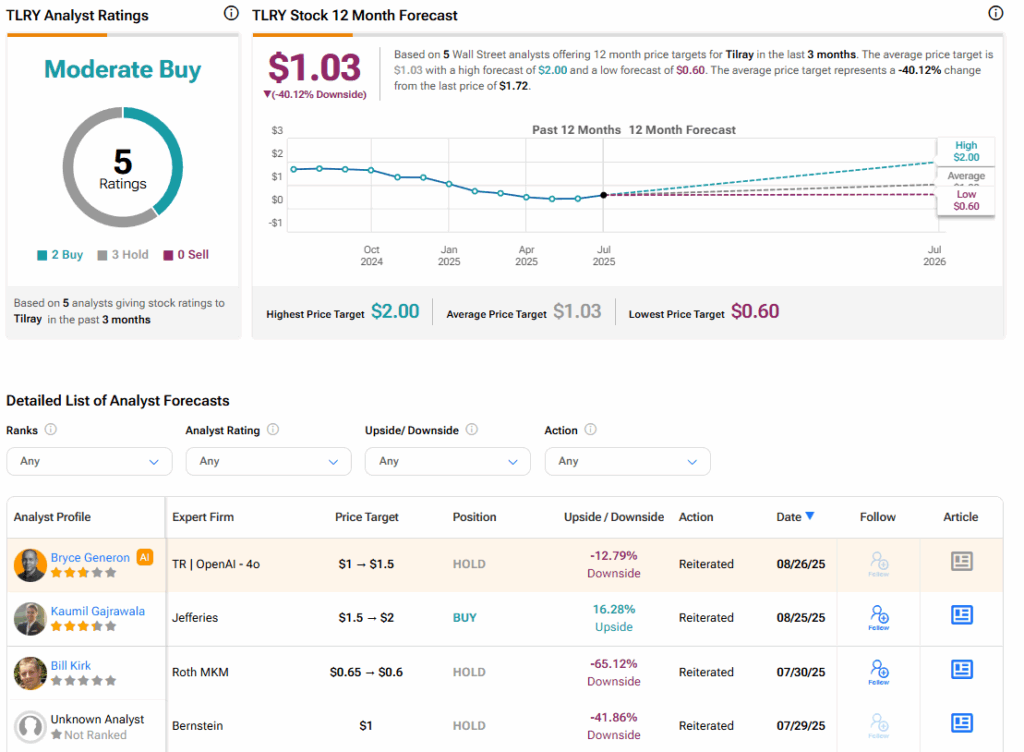Open the Ranks dropdown
The image size is (1024, 752).
coord(89,461)
